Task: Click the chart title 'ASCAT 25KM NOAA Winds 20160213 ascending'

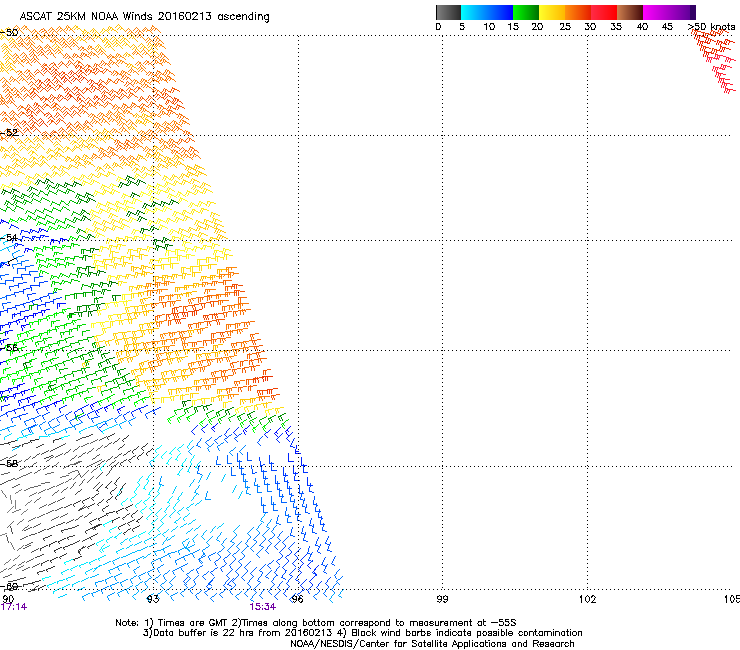Action: [144, 17]
